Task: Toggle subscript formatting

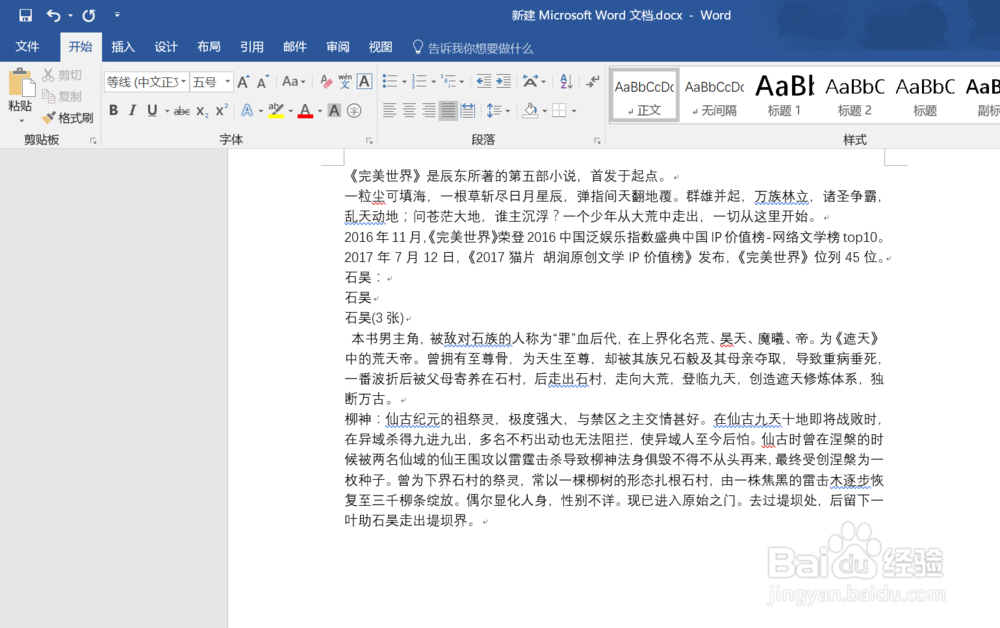Action: [202, 110]
